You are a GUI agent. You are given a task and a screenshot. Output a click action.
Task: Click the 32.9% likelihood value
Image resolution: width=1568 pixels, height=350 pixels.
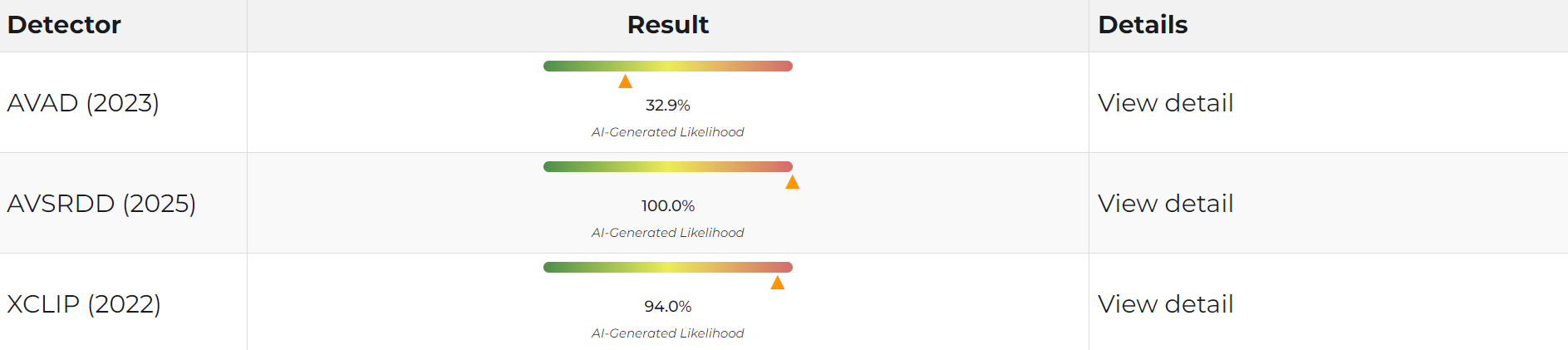(x=667, y=106)
